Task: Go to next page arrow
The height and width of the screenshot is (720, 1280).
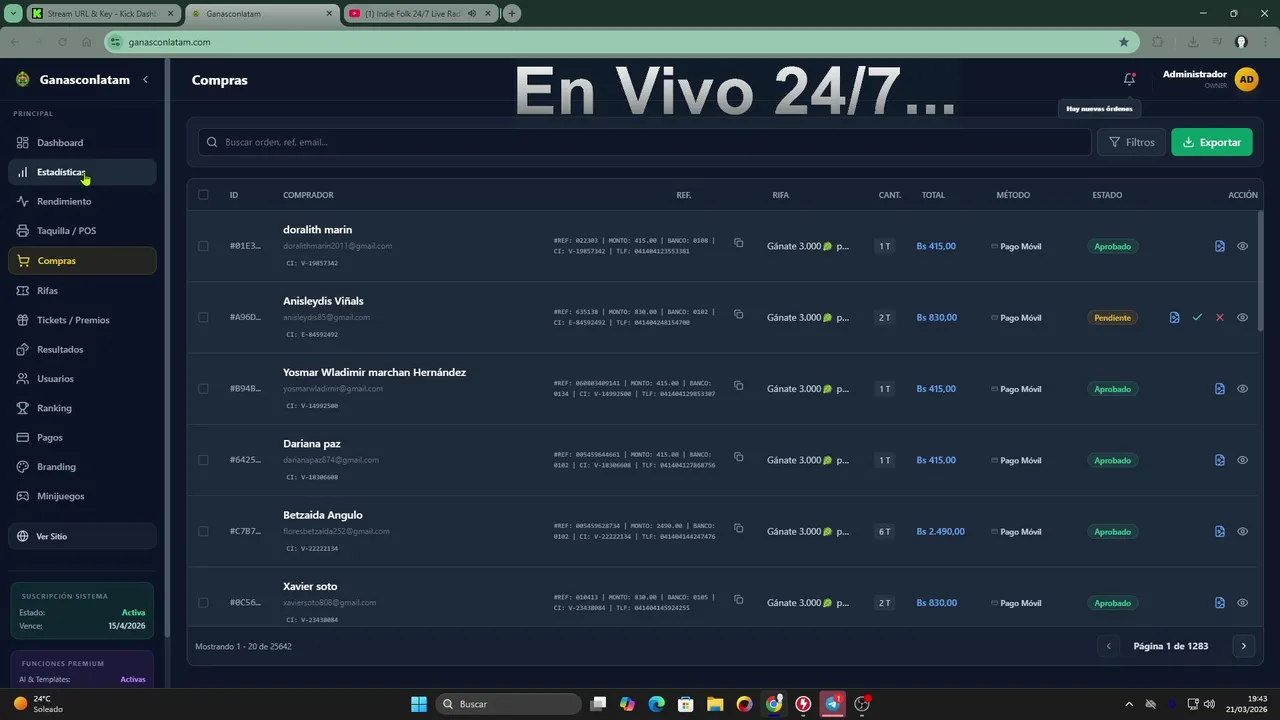Action: coord(1243,646)
